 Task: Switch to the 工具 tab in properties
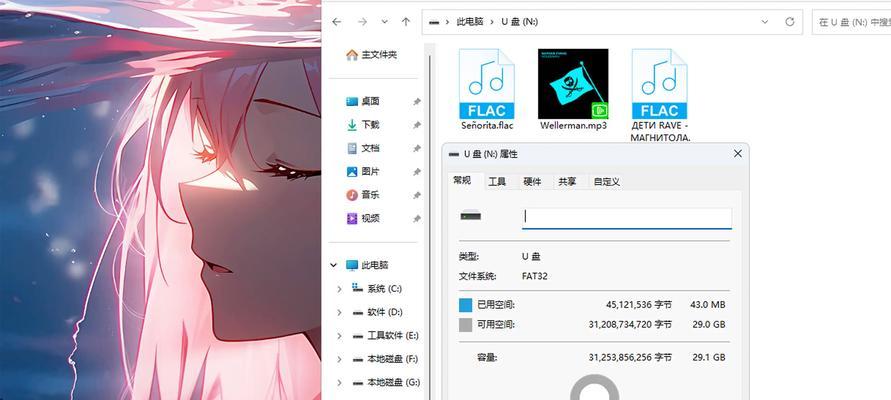tap(497, 182)
